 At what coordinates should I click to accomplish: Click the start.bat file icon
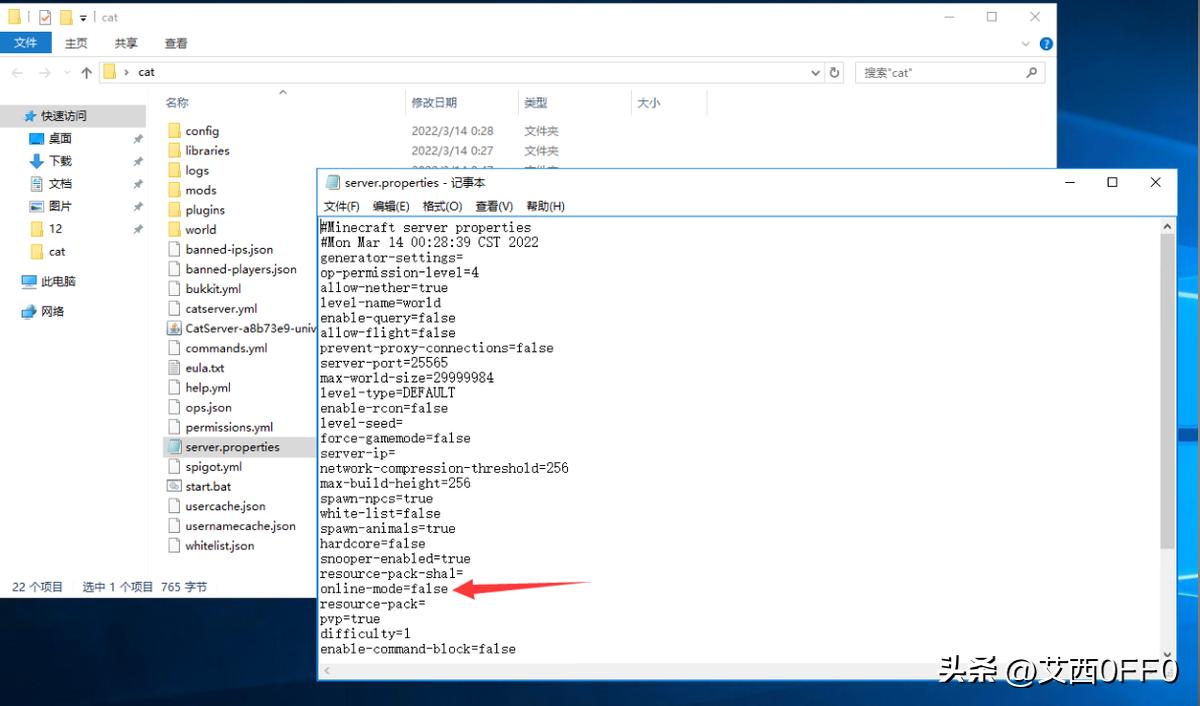coord(174,486)
